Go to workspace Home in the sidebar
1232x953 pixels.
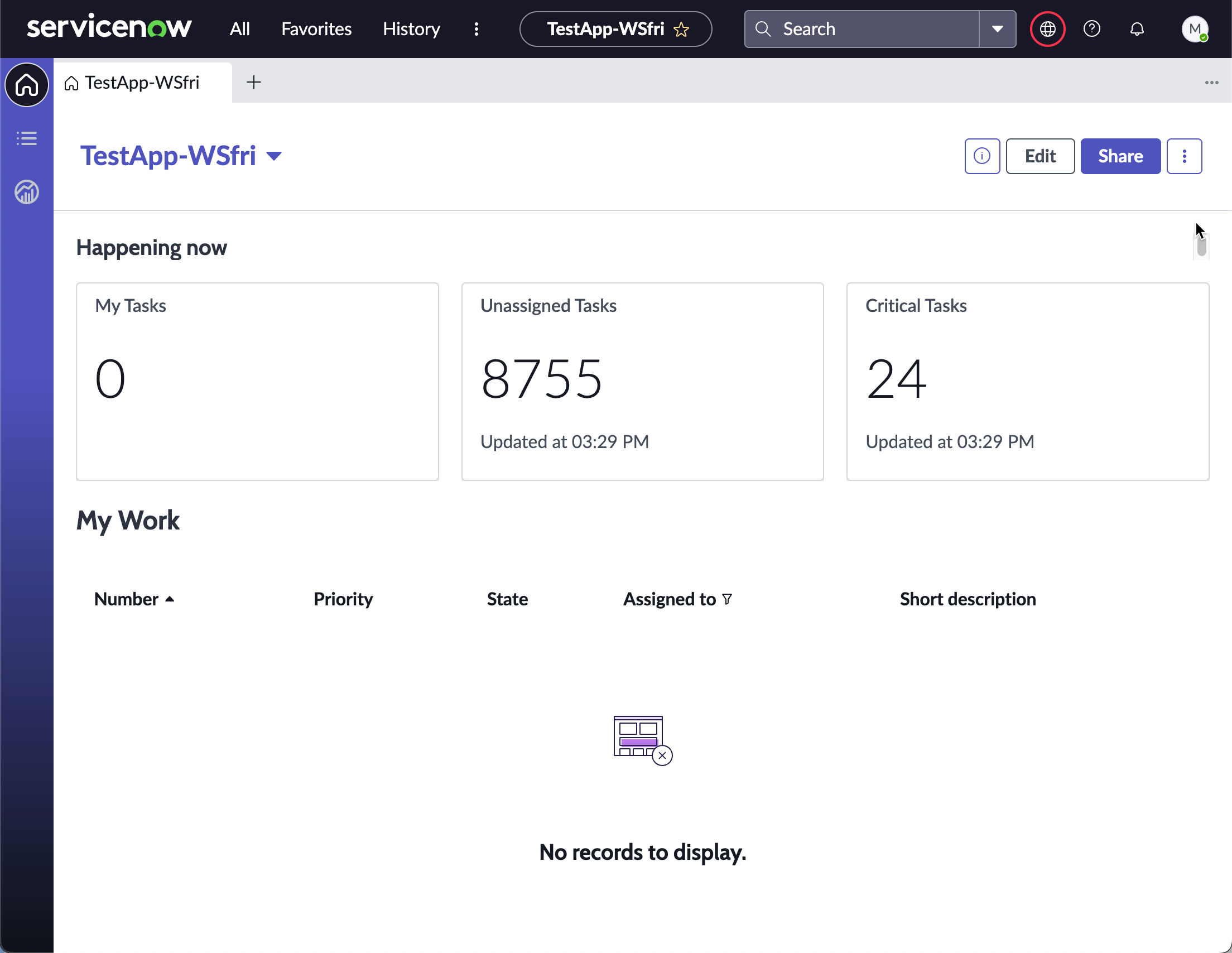pos(27,85)
